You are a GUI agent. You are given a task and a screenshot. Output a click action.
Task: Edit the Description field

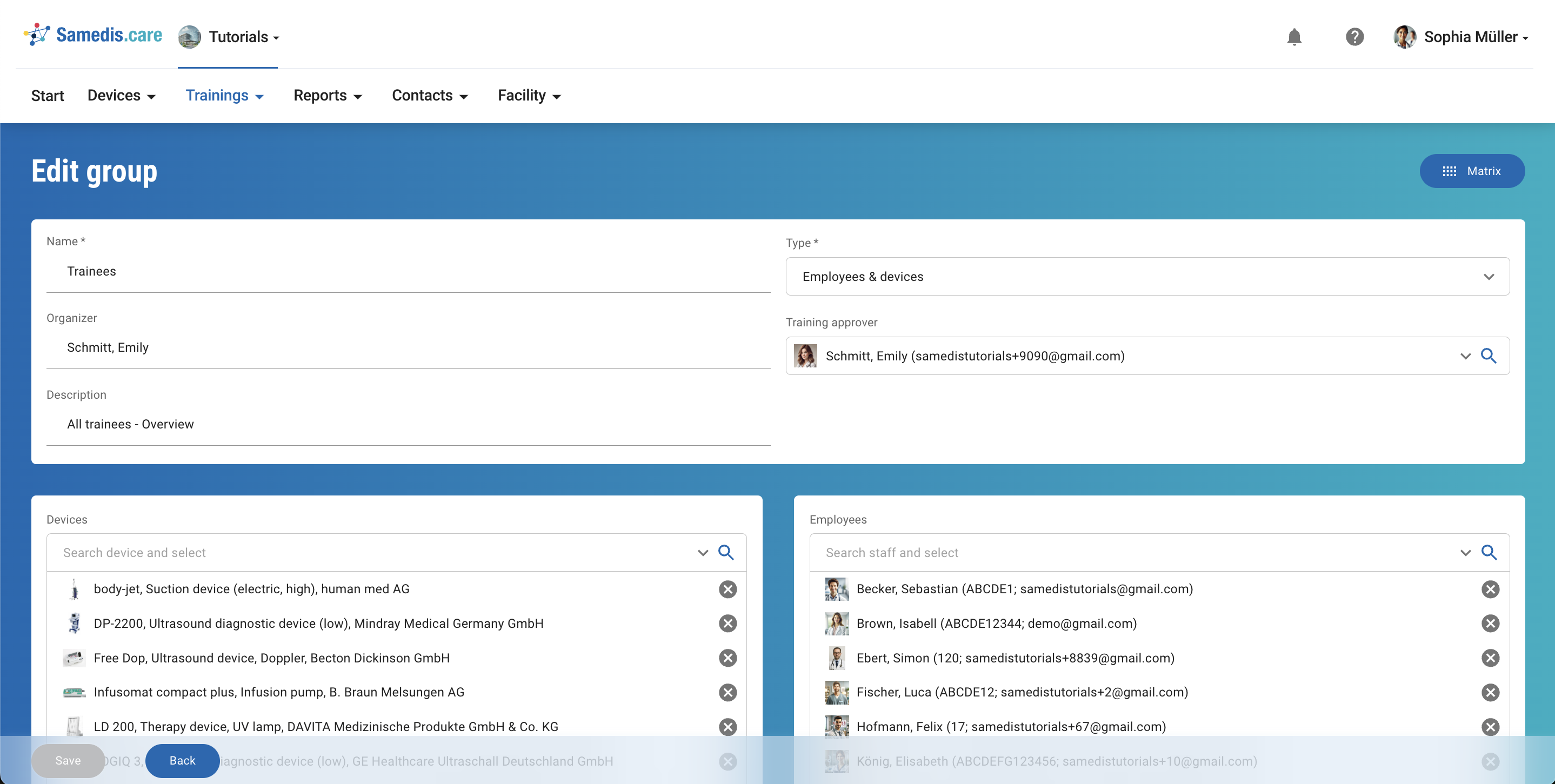point(408,424)
